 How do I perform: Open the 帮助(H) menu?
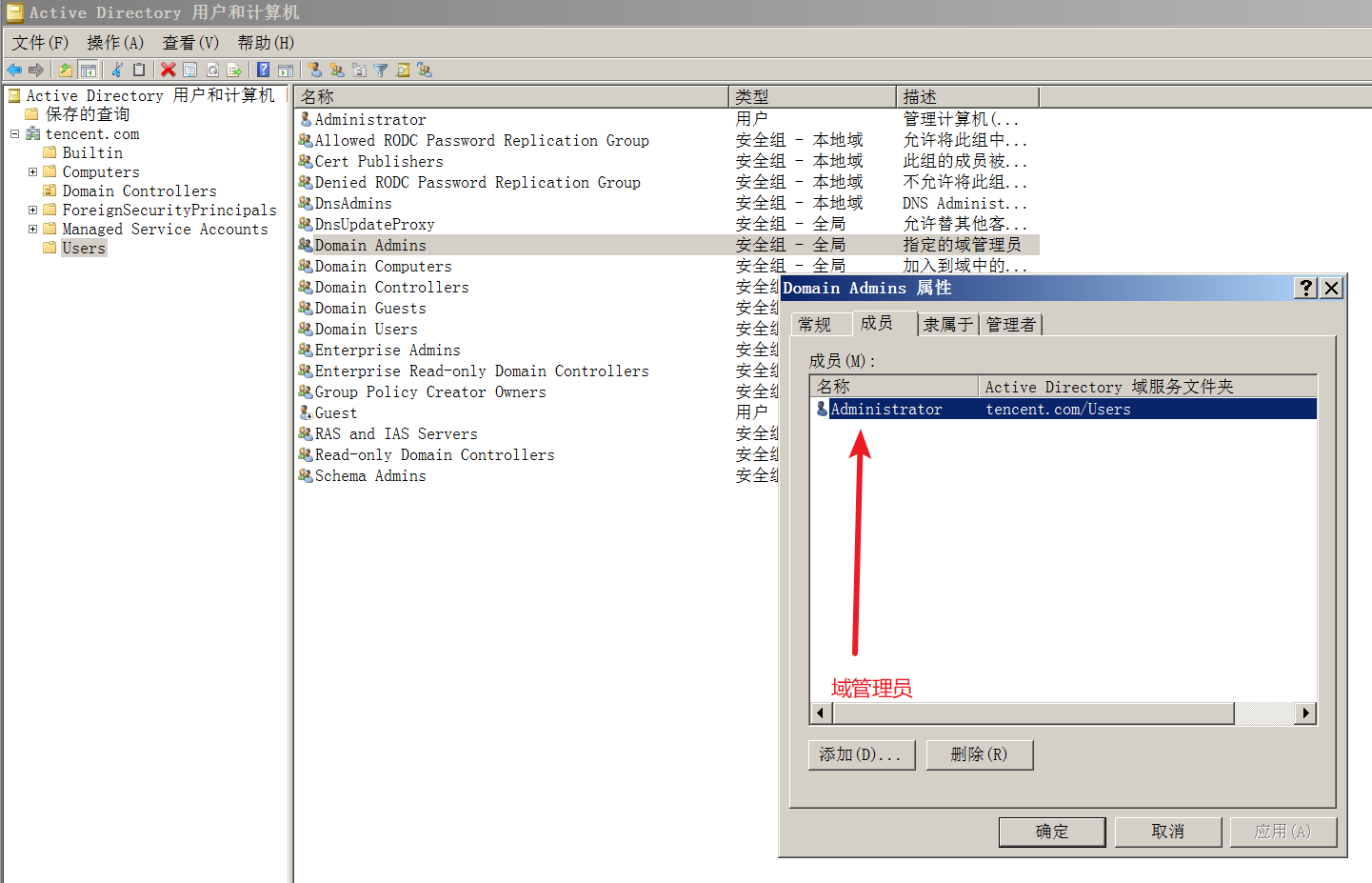[x=266, y=43]
